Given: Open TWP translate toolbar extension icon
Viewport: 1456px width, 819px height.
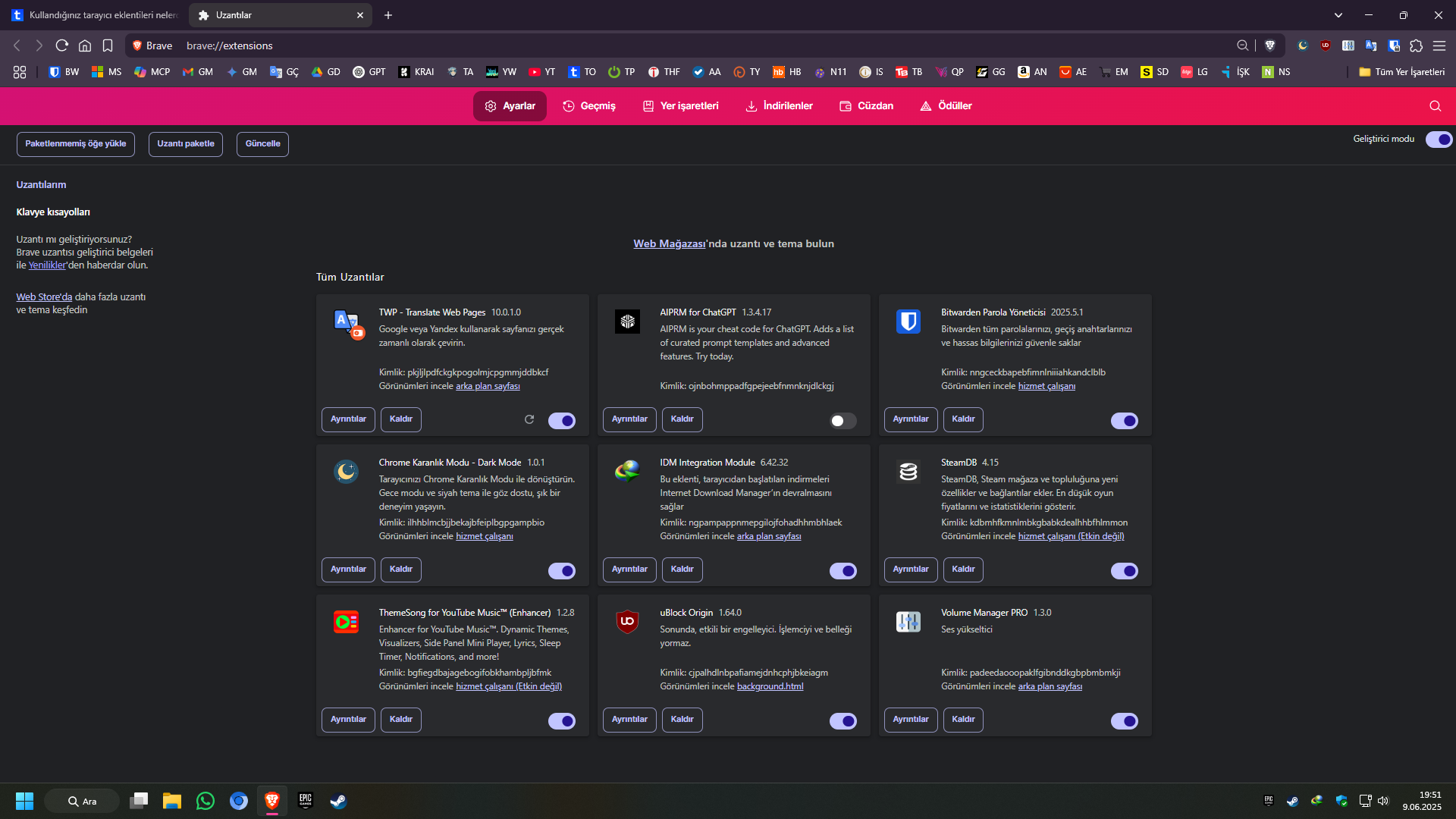Looking at the screenshot, I should click(1371, 45).
